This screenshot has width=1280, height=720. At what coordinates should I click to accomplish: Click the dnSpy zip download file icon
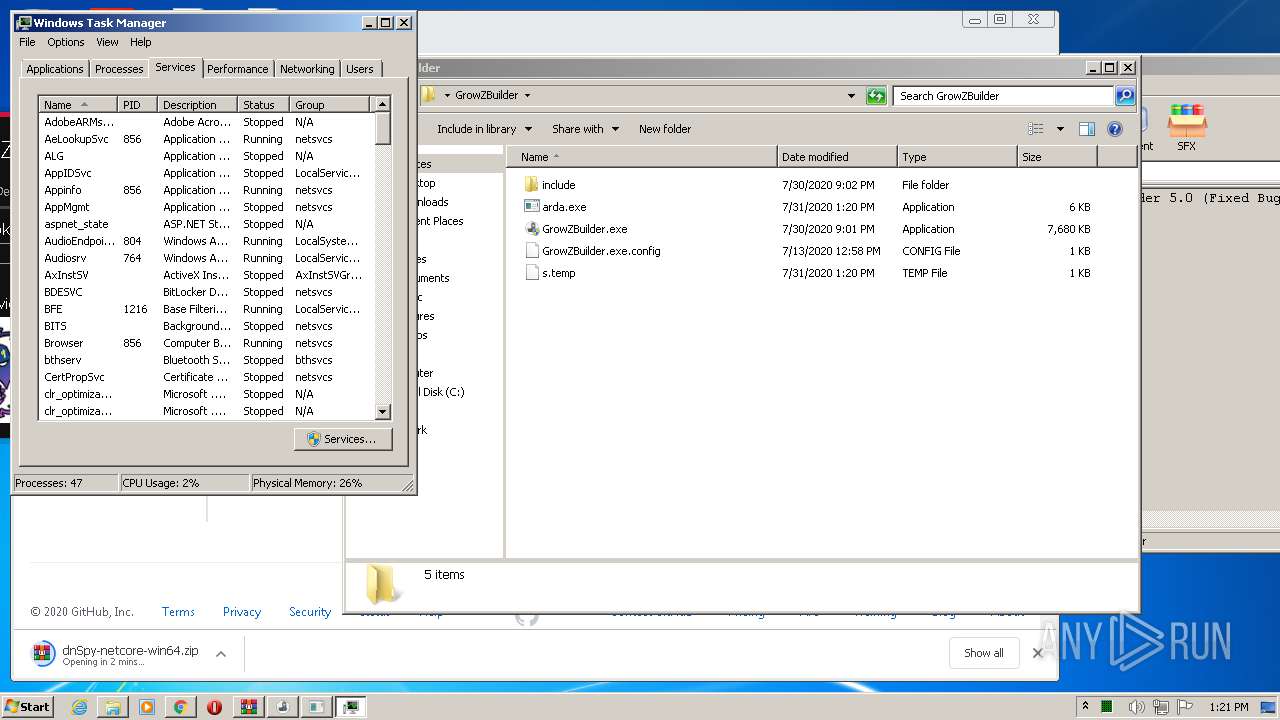pos(43,655)
